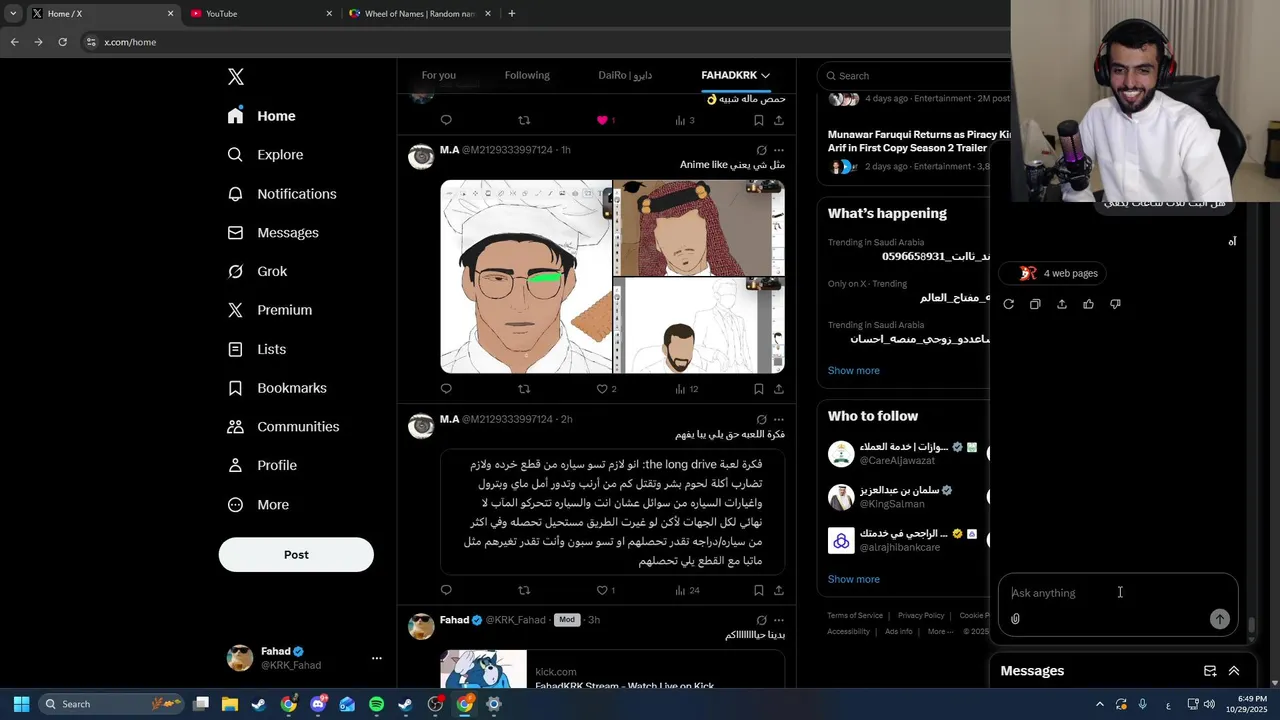Open account options next to @KRK_Fahad
Image resolution: width=1280 pixels, height=720 pixels.
pyautogui.click(x=376, y=658)
